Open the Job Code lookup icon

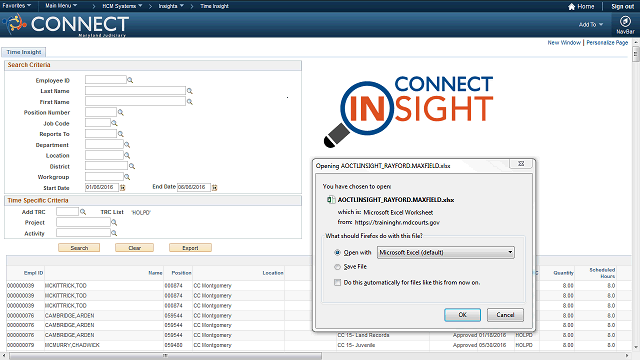pyautogui.click(x=114, y=123)
